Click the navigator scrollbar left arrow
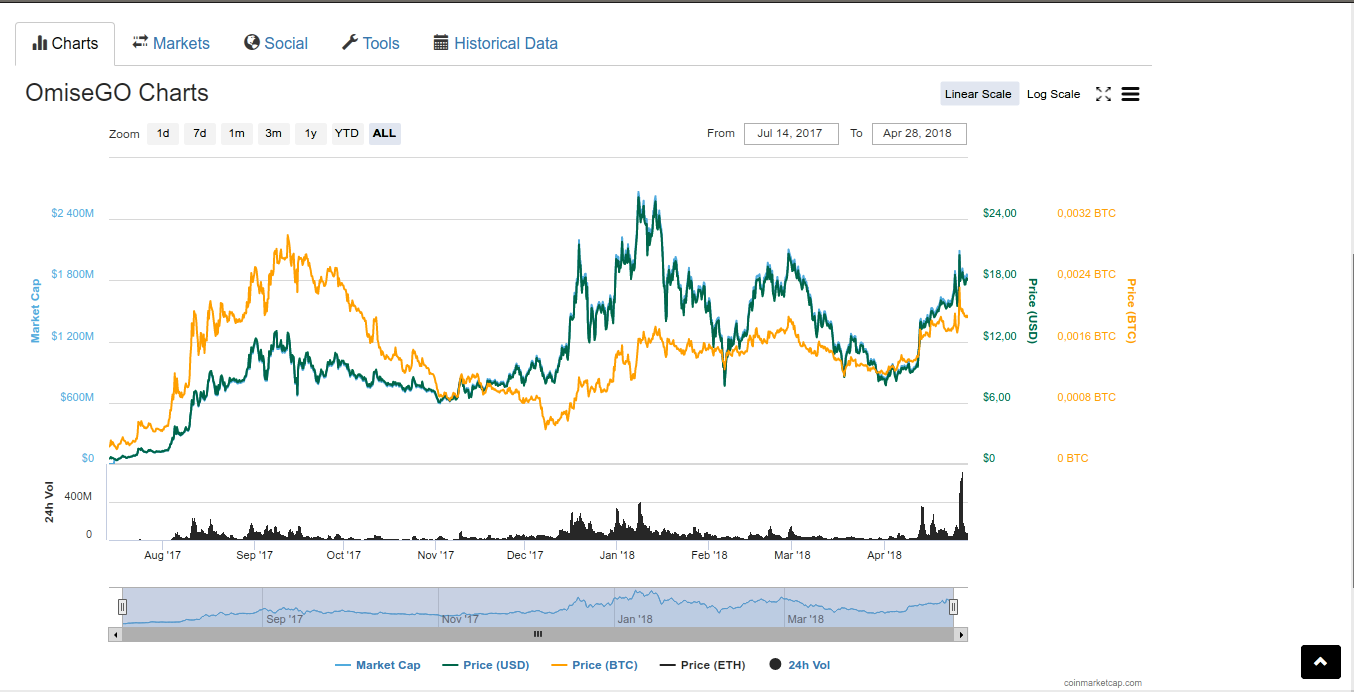Viewport: 1354px width, 692px height. (115, 634)
